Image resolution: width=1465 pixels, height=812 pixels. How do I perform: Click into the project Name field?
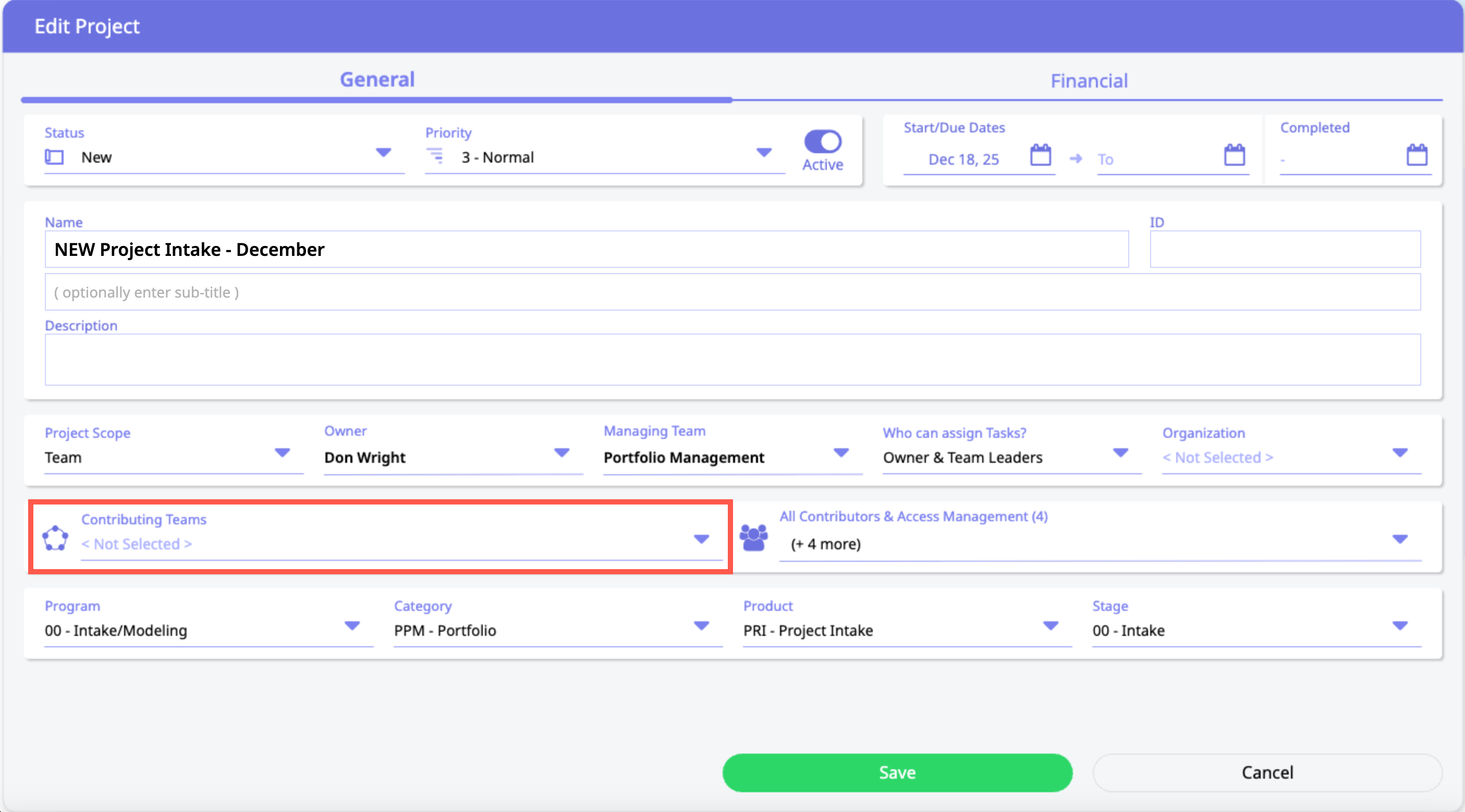click(586, 249)
